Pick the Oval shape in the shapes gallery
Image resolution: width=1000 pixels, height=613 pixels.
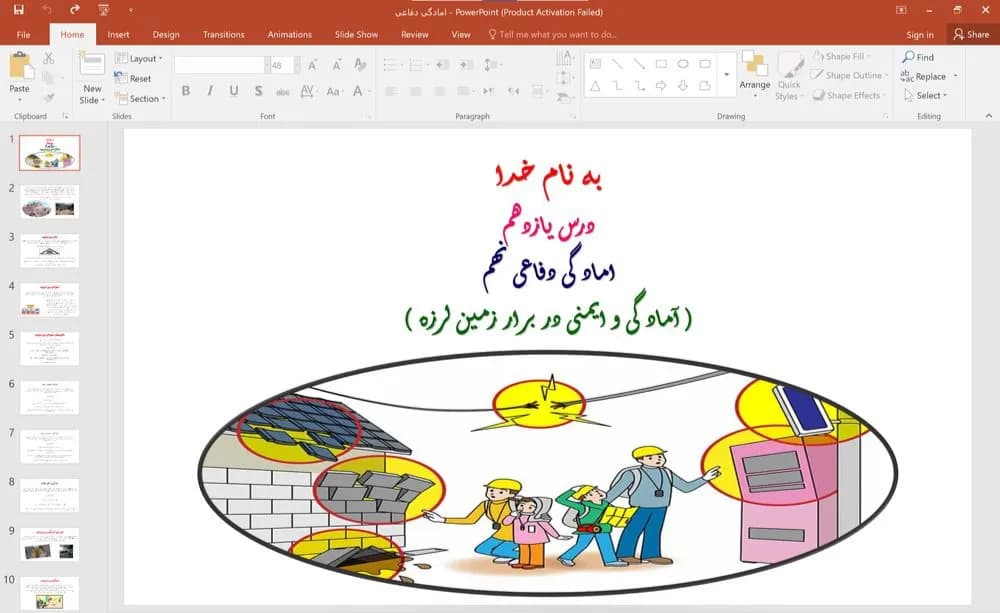[x=683, y=64]
